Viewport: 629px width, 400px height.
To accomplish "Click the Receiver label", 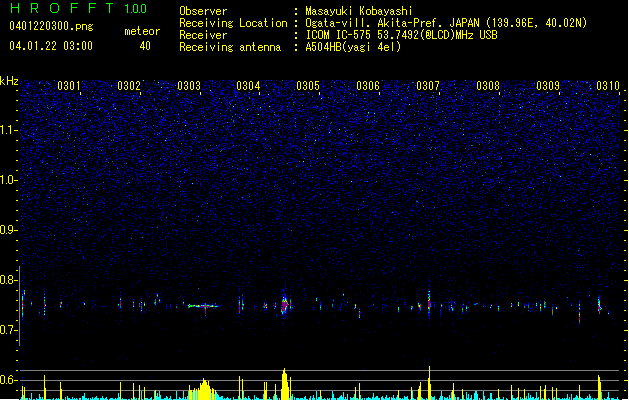I will (x=203, y=35).
